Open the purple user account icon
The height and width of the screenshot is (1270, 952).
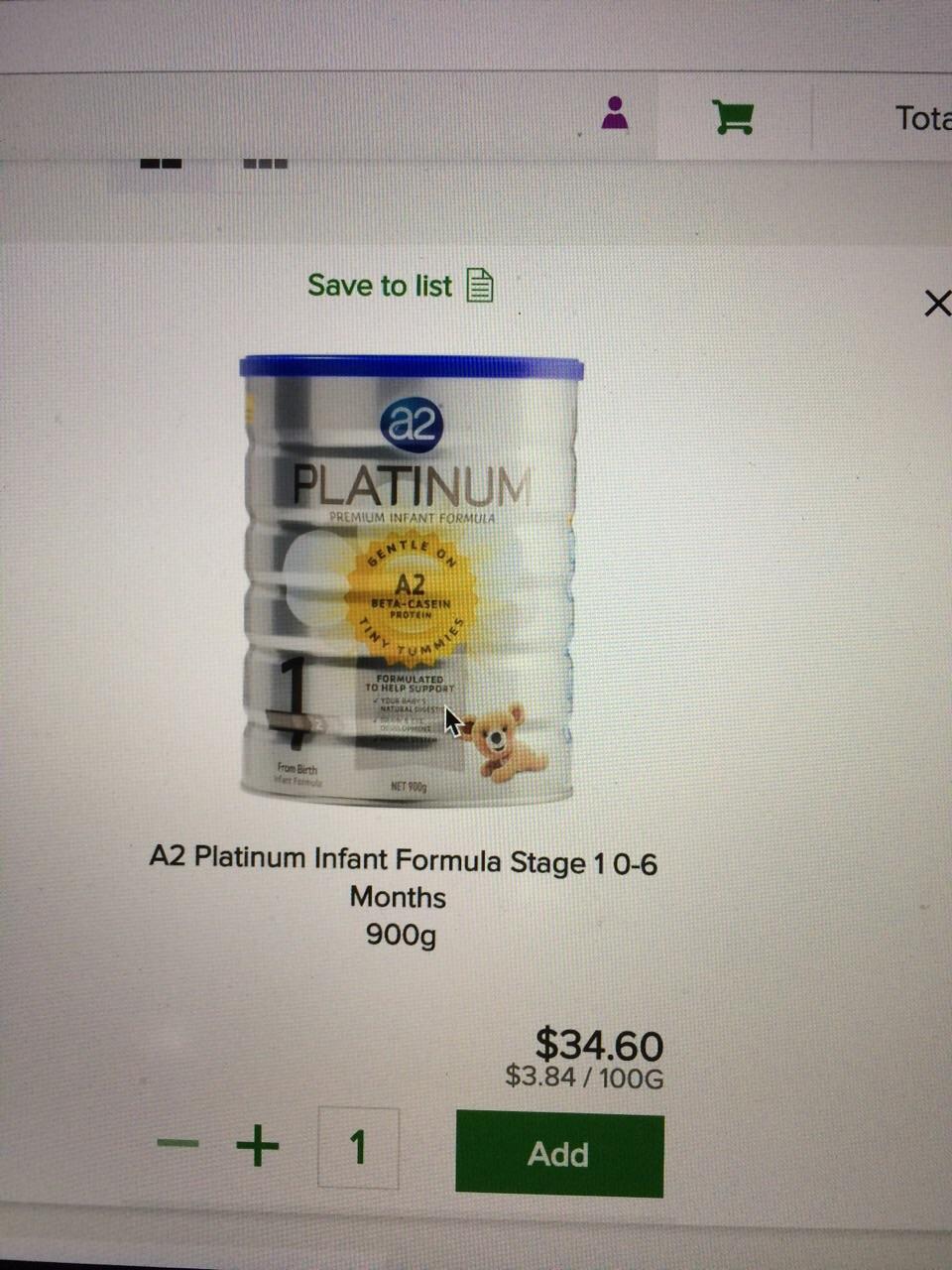(x=615, y=113)
